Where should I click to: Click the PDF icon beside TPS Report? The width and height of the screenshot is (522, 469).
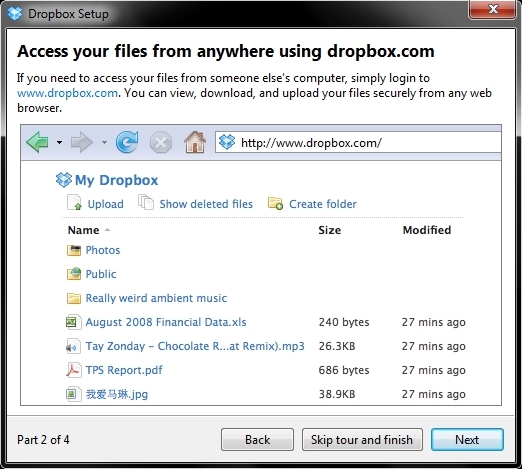(73, 370)
